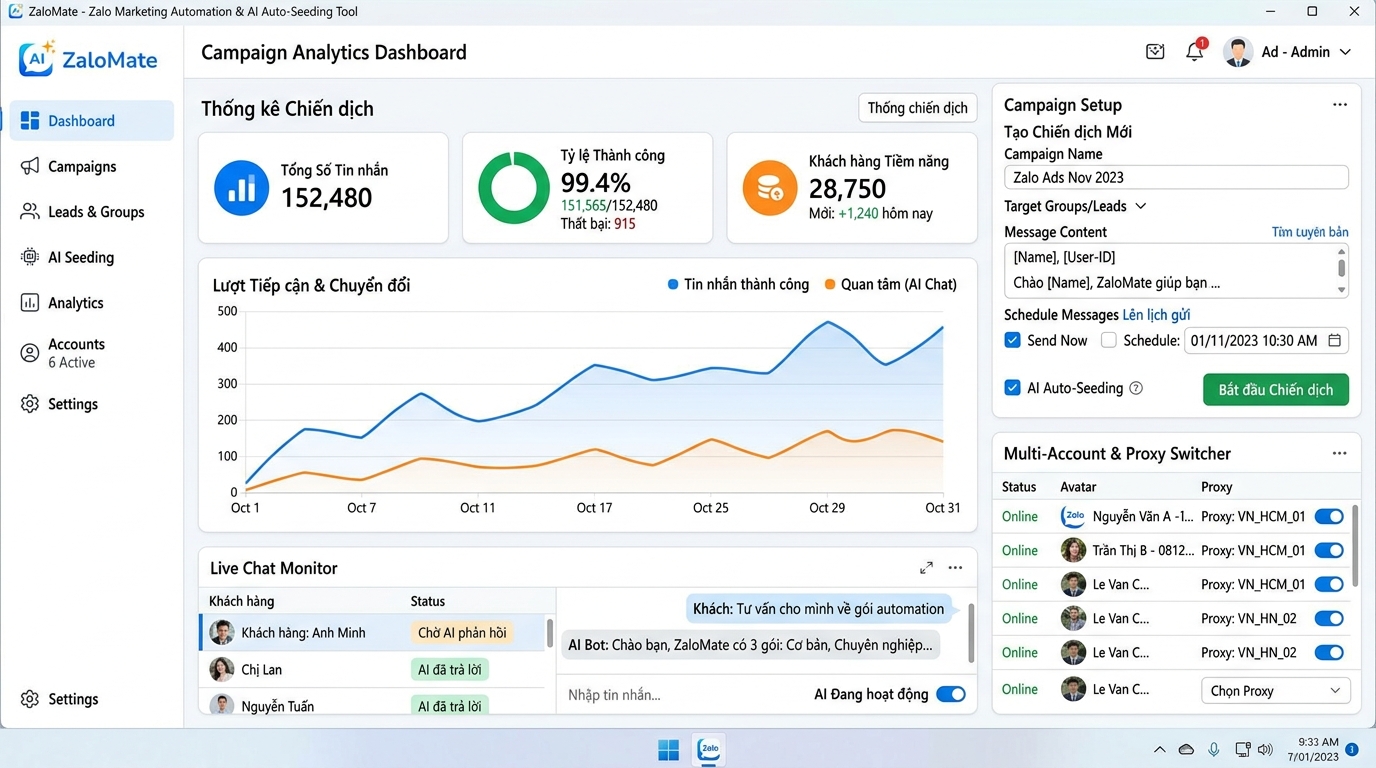Viewport: 1376px width, 768px height.
Task: Click the Campaign Name input field
Action: pos(1176,178)
